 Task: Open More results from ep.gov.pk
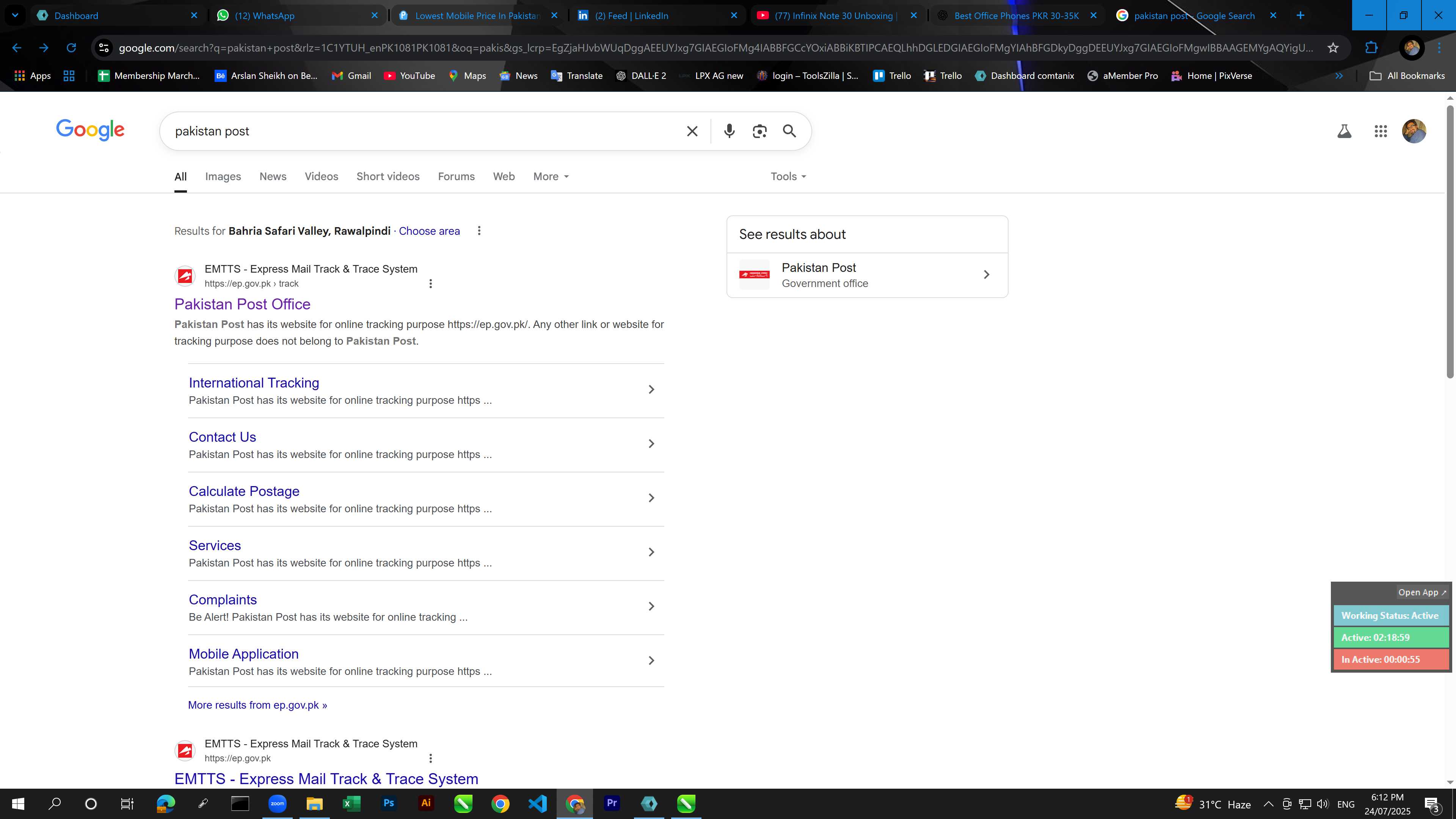tap(257, 705)
